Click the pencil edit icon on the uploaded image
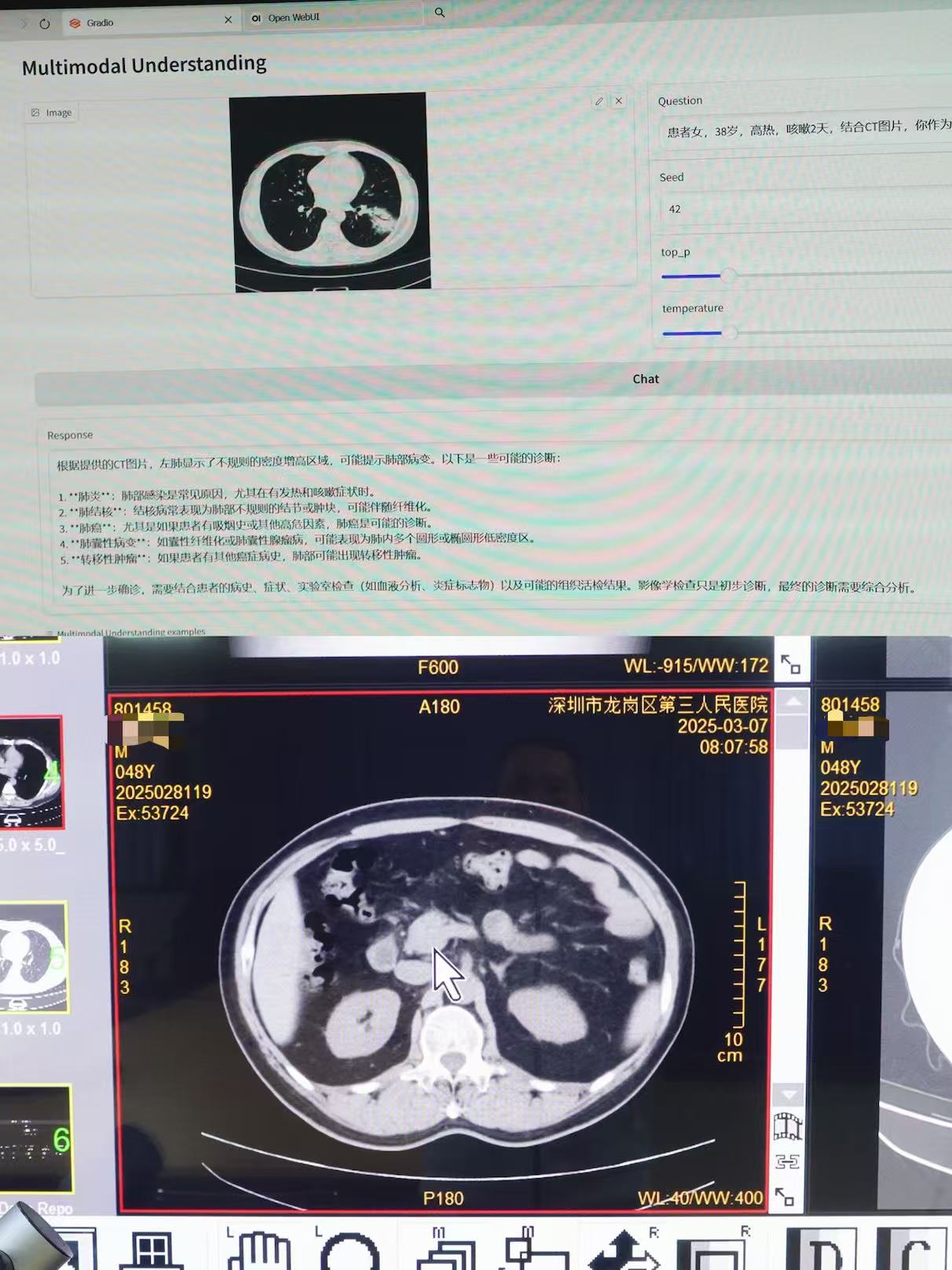The image size is (952, 1270). pyautogui.click(x=599, y=101)
